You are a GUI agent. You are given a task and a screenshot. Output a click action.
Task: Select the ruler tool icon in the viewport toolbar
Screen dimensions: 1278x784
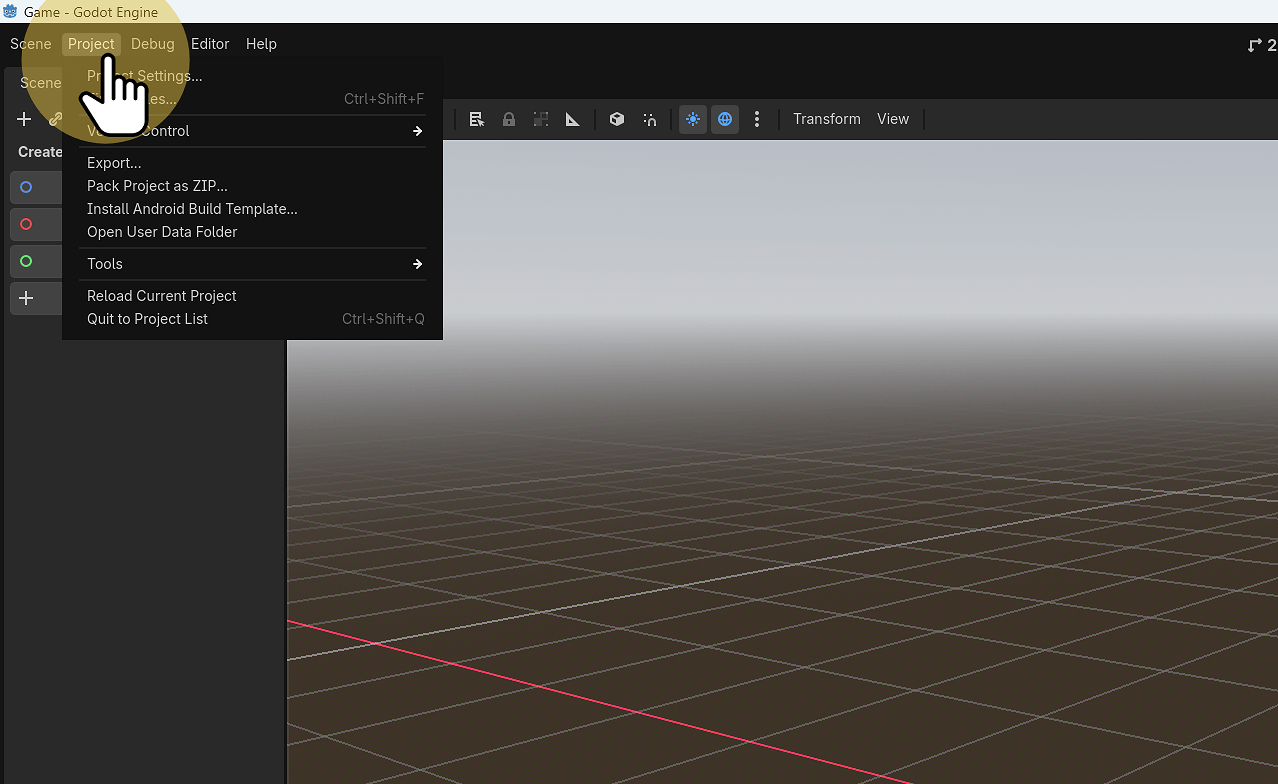click(573, 119)
